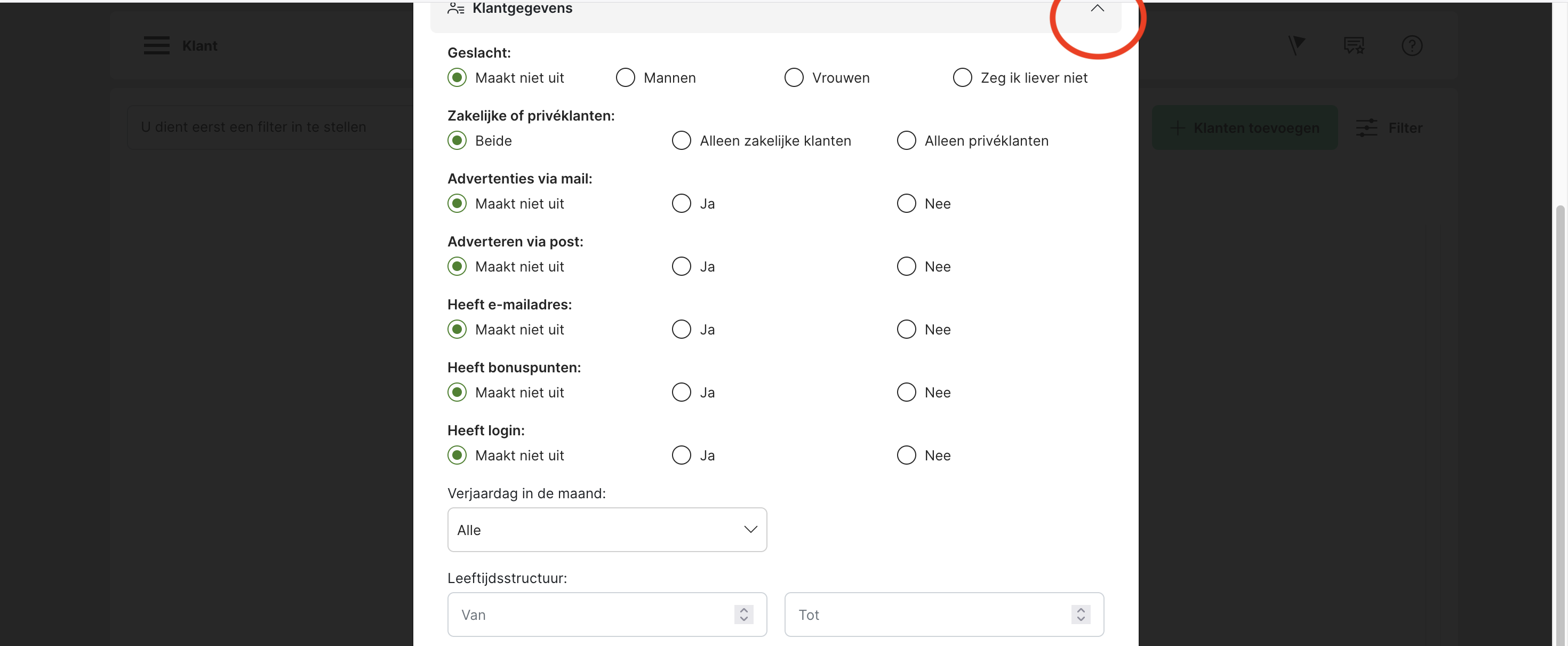Image resolution: width=1568 pixels, height=646 pixels.
Task: Click the Klanten toevoegen button
Action: (x=1244, y=128)
